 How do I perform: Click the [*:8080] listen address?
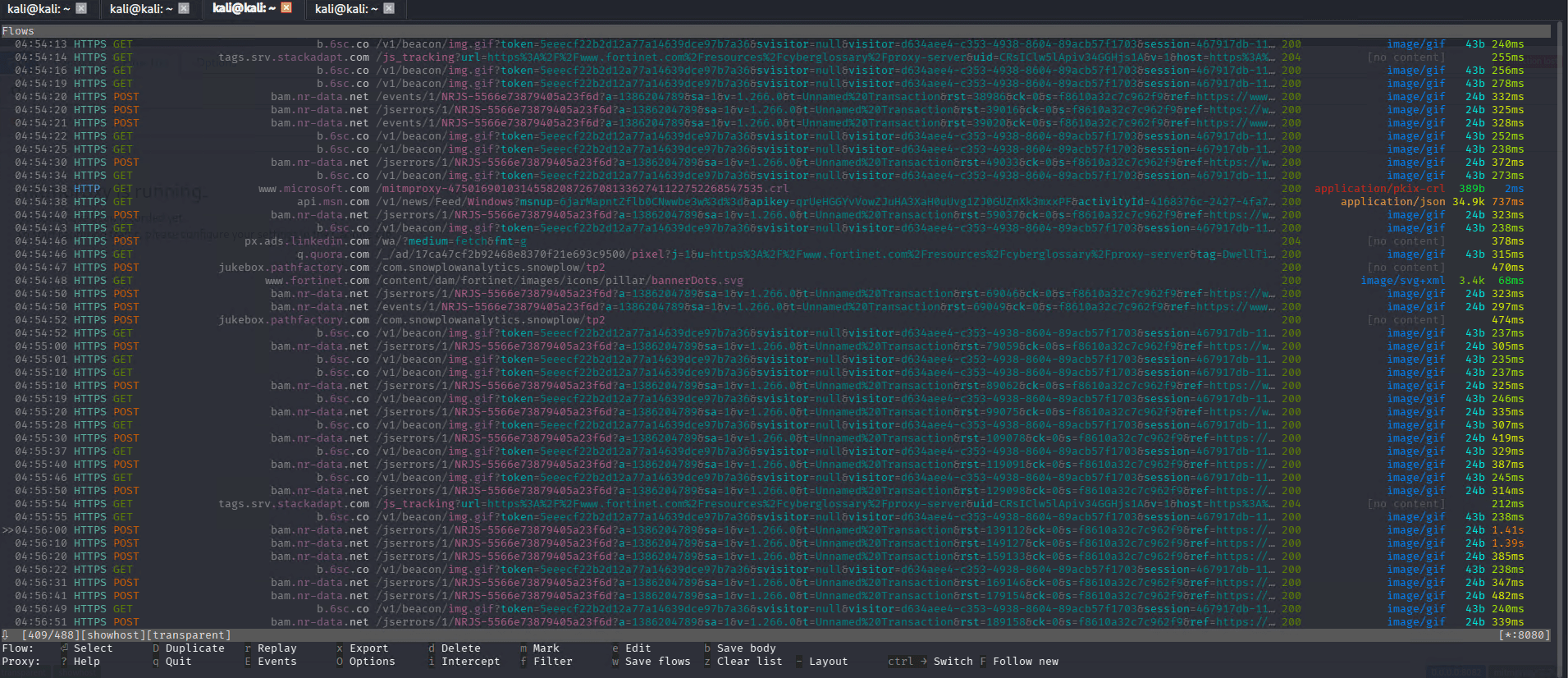[x=1525, y=635]
